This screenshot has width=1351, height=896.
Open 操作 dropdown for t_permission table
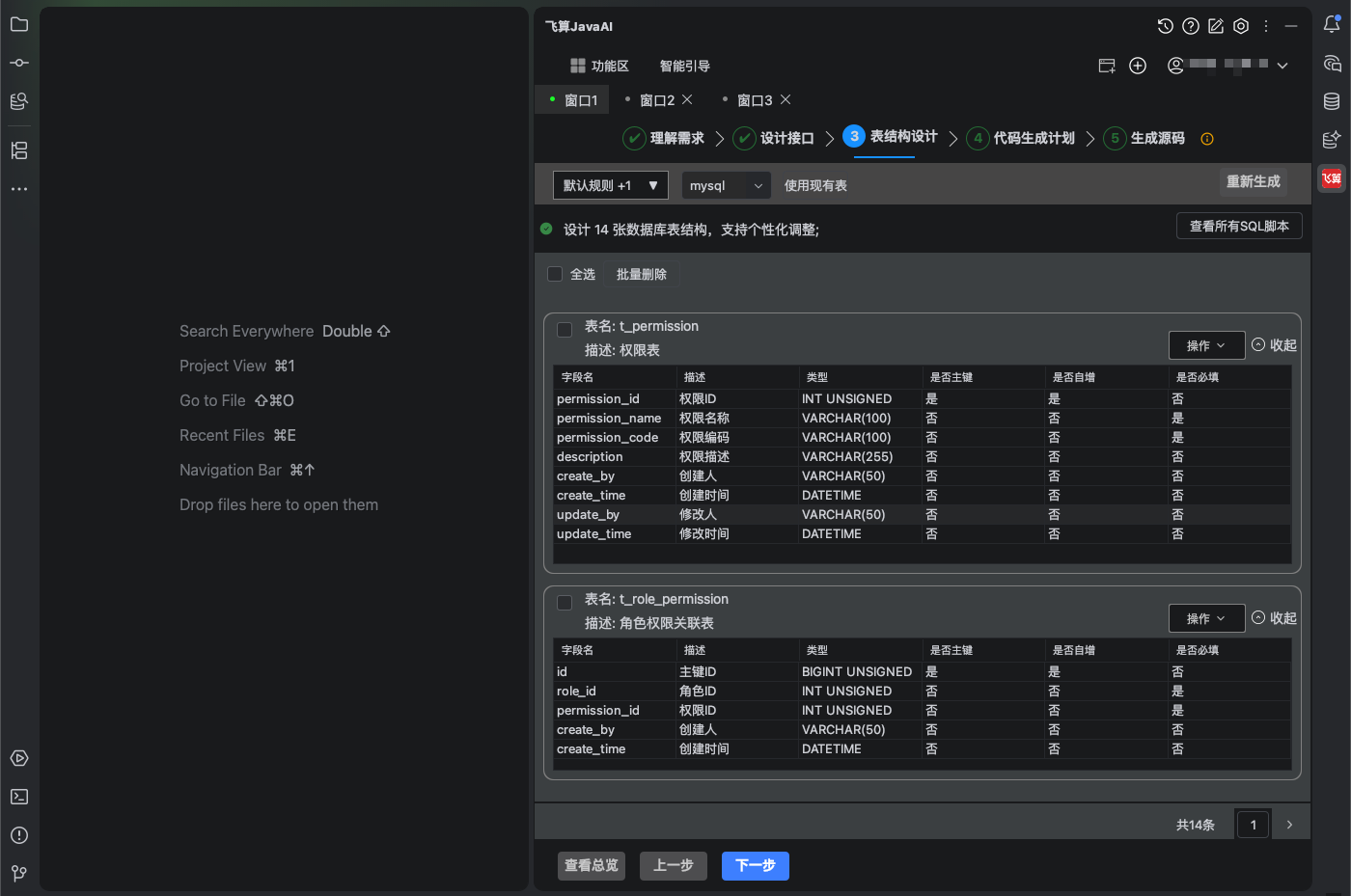point(1206,345)
